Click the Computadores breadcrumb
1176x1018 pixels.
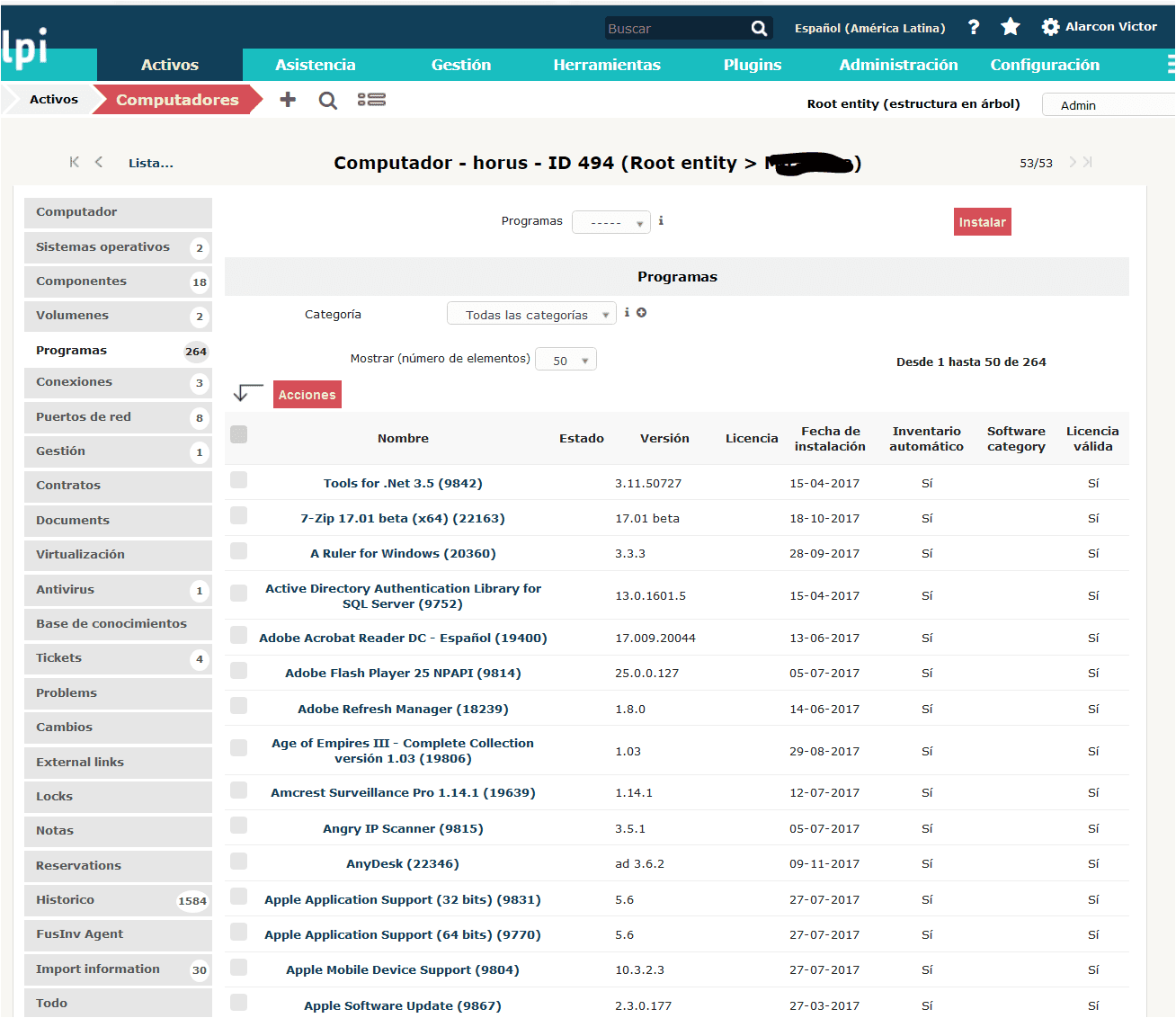point(177,100)
